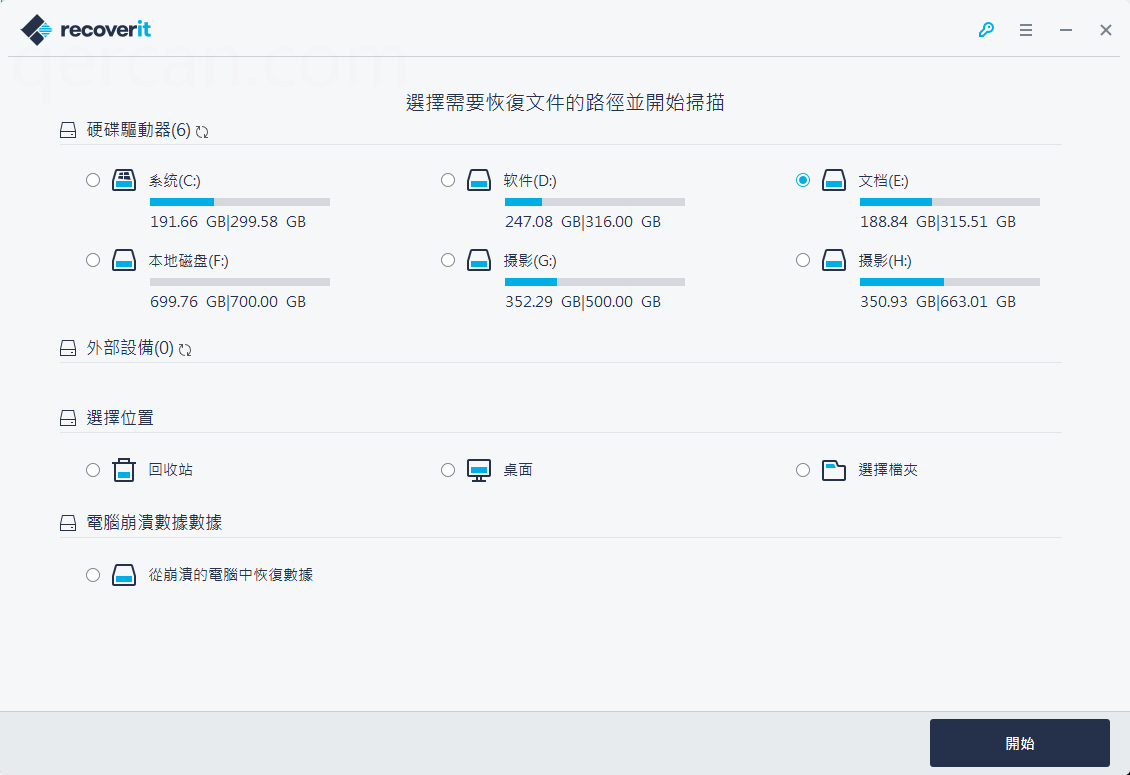
Task: Click the 選擇位置 section icon
Action: pyautogui.click(x=68, y=418)
